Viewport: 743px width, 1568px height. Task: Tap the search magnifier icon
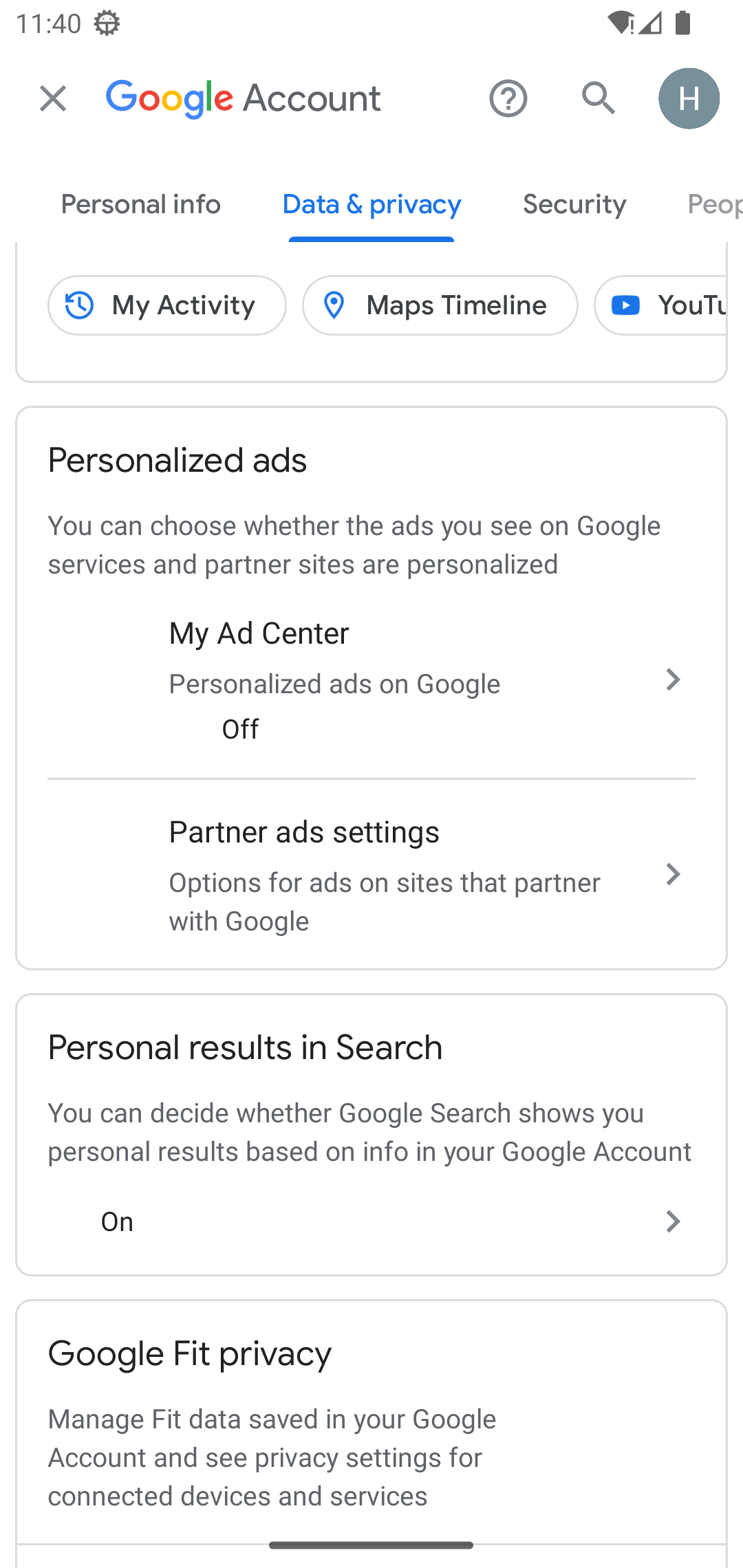598,98
